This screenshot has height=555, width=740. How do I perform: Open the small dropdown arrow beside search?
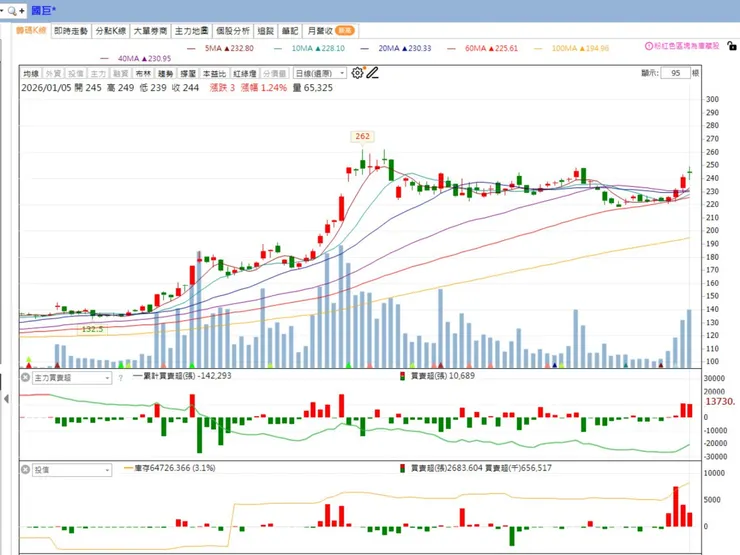pos(2,10)
